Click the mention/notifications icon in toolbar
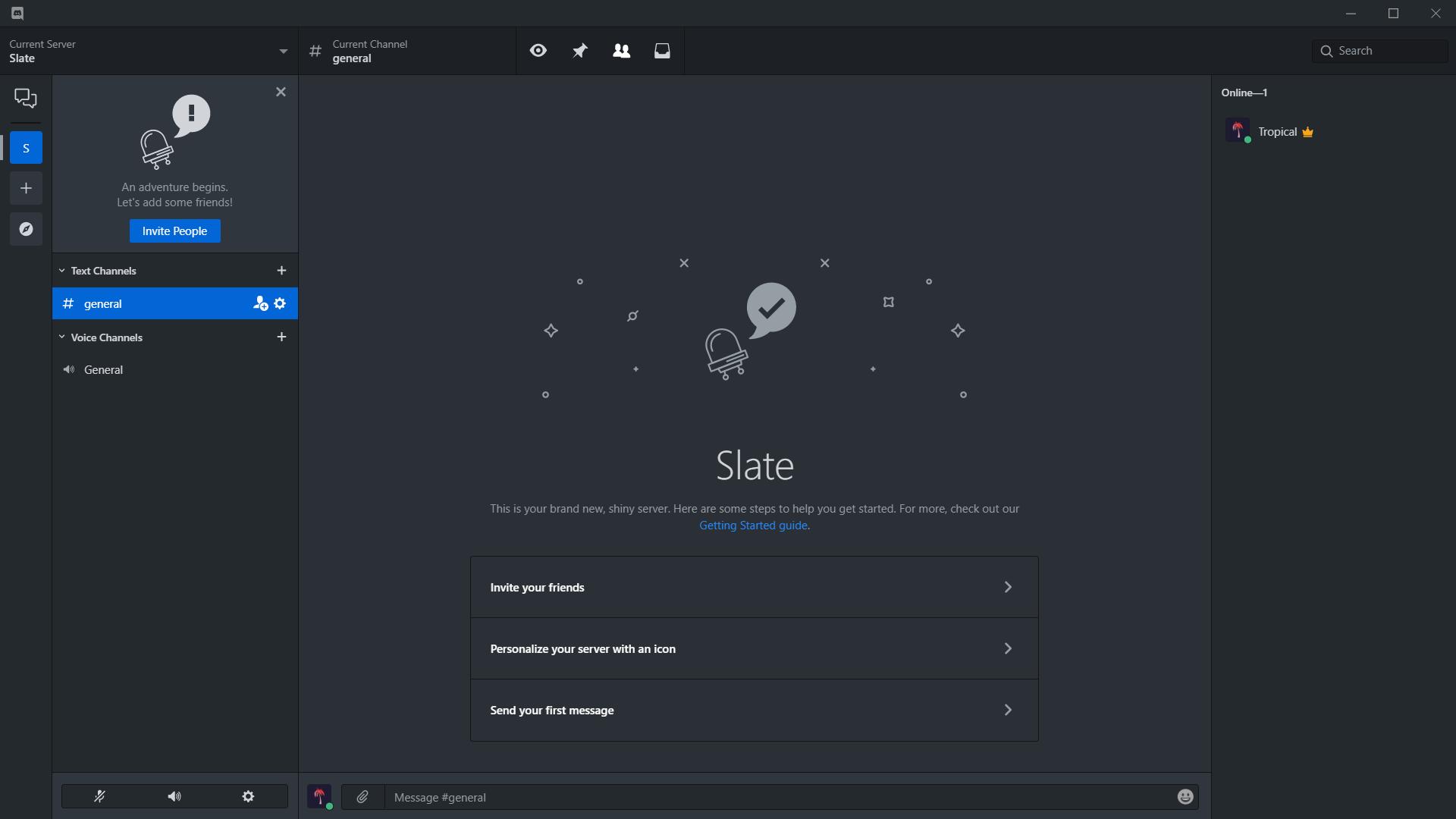 click(x=662, y=51)
